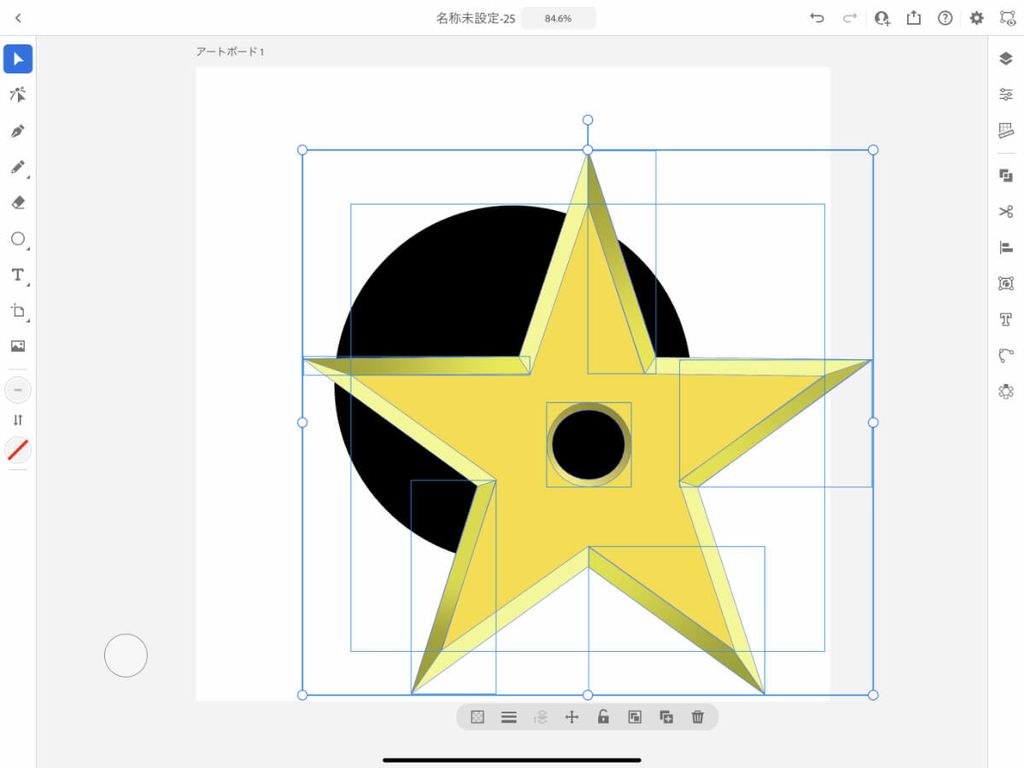Click the rotation handle above the selection

[x=588, y=120]
